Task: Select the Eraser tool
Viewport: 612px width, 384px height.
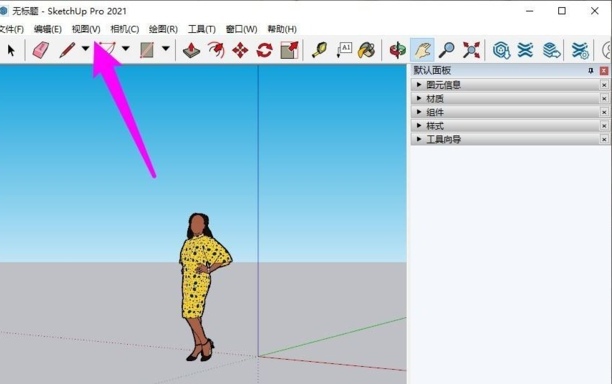Action: click(x=41, y=50)
